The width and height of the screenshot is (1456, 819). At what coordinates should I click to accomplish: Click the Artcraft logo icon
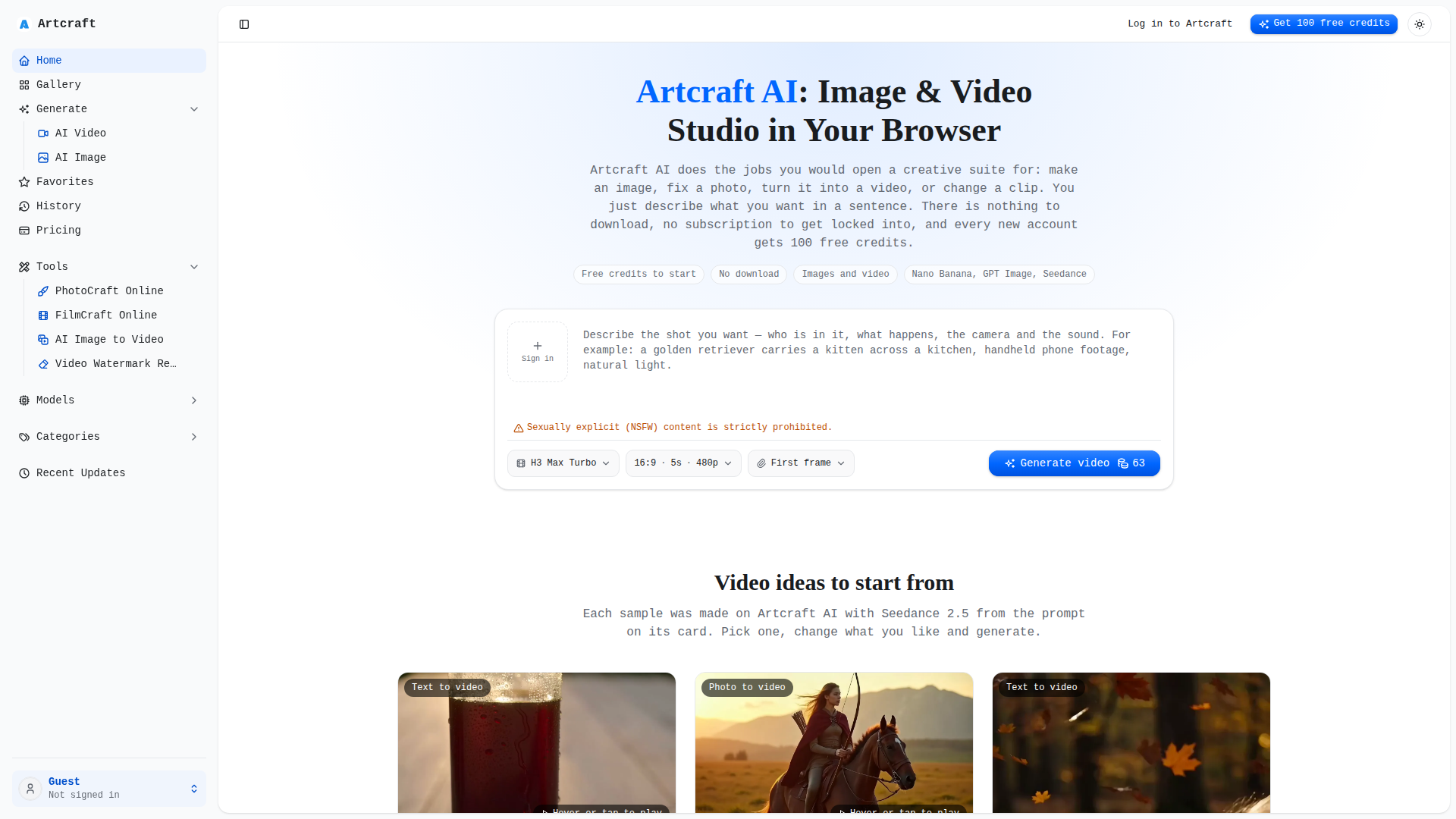[24, 24]
